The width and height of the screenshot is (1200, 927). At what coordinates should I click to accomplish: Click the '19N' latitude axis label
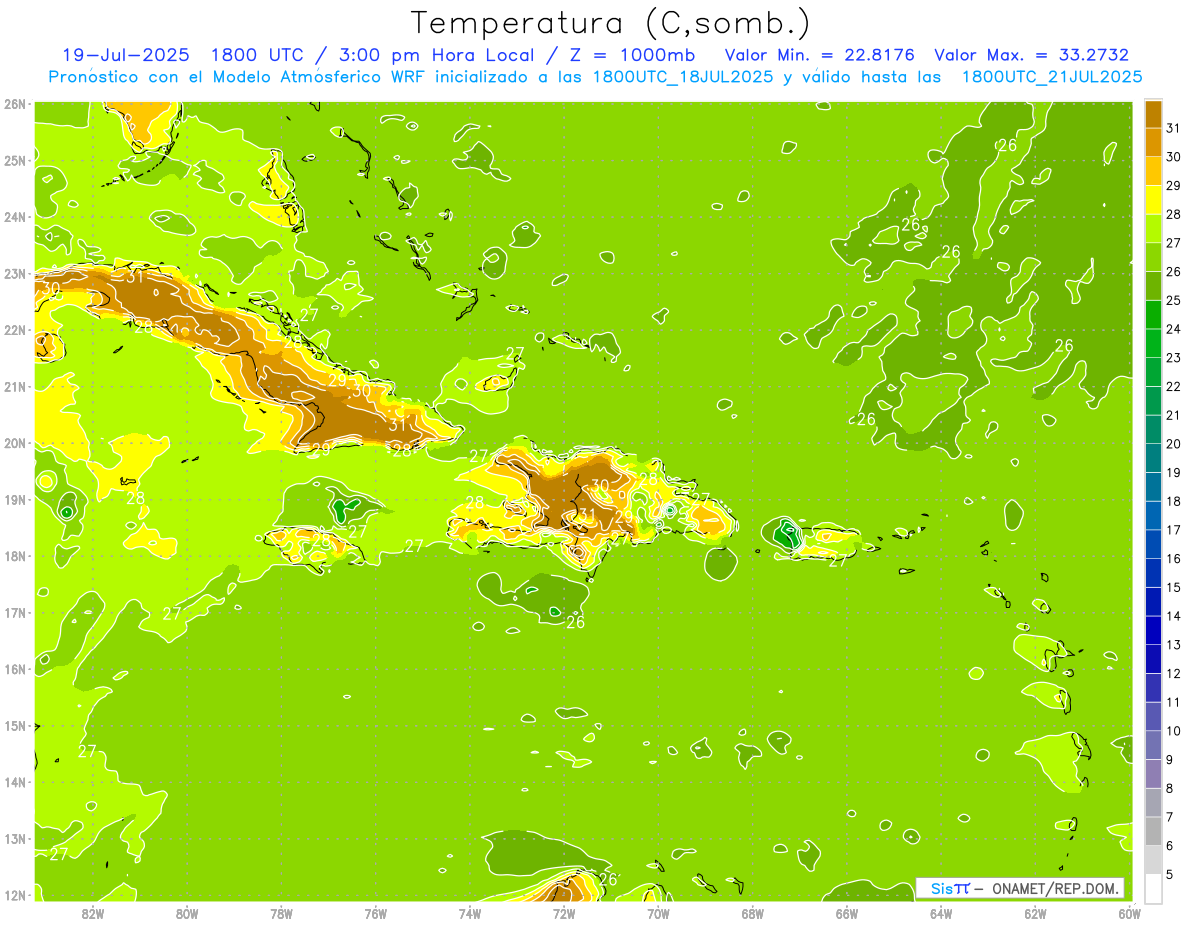[15, 500]
